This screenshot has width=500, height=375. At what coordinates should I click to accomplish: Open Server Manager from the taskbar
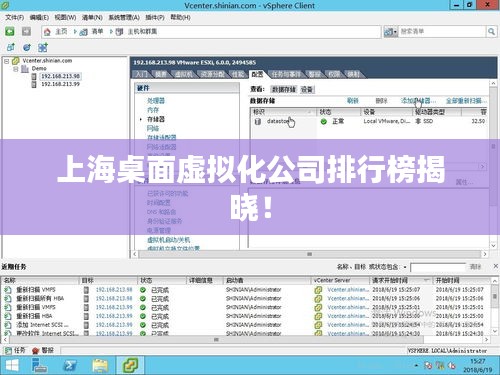(39, 366)
